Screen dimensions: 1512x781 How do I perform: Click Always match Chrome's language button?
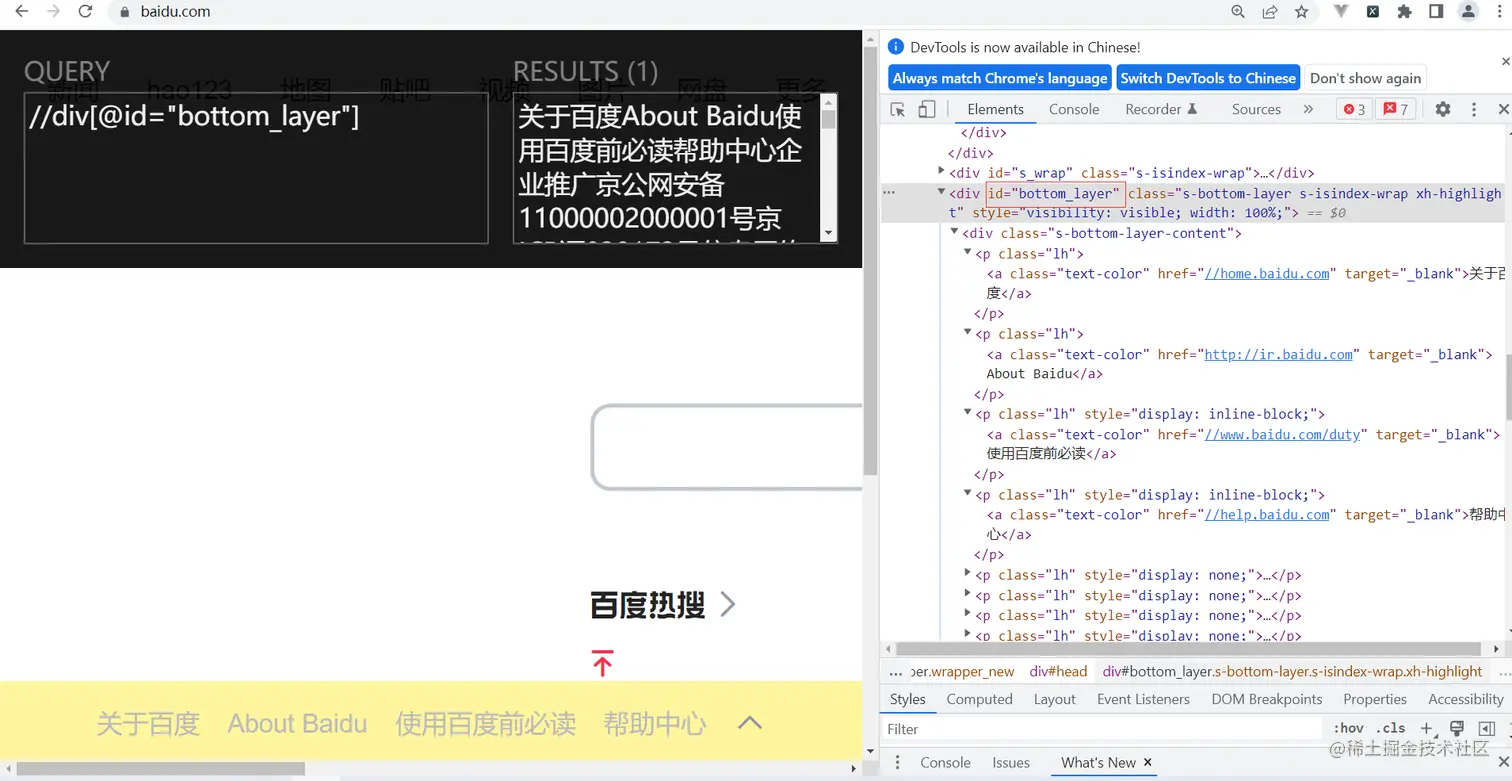[x=1000, y=78]
